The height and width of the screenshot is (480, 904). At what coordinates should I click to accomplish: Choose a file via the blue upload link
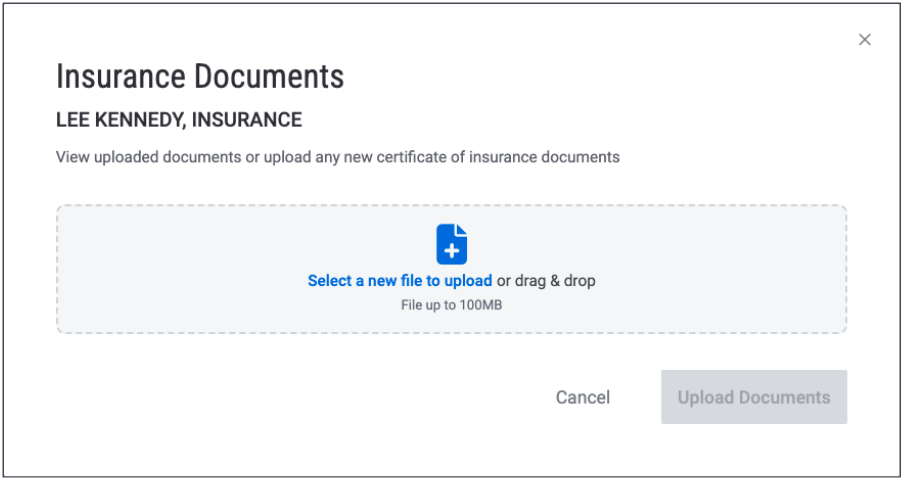[400, 281]
